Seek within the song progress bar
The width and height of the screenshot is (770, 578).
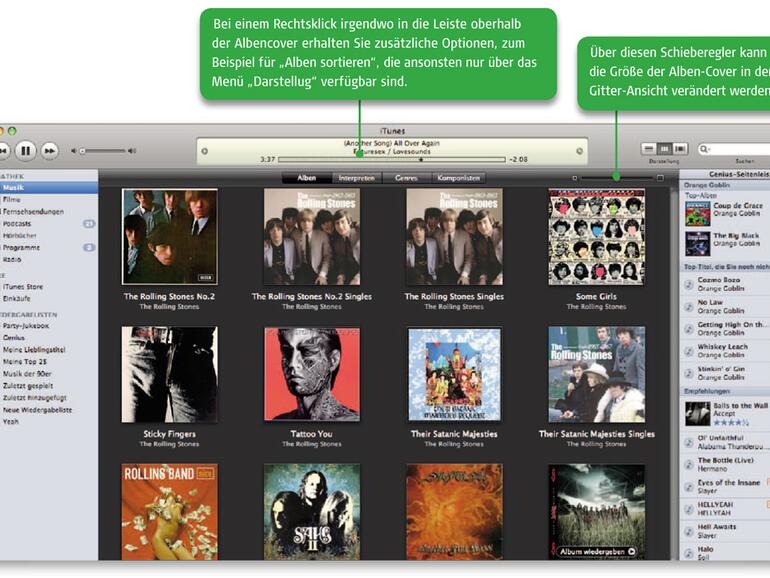pyautogui.click(x=391, y=160)
